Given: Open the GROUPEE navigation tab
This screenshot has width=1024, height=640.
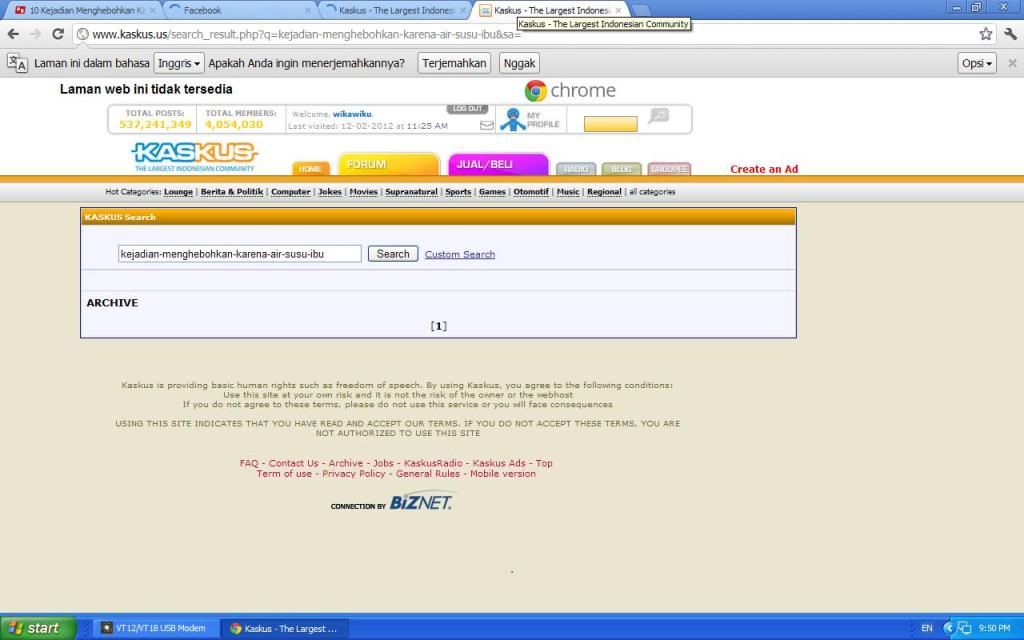Looking at the screenshot, I should [669, 169].
